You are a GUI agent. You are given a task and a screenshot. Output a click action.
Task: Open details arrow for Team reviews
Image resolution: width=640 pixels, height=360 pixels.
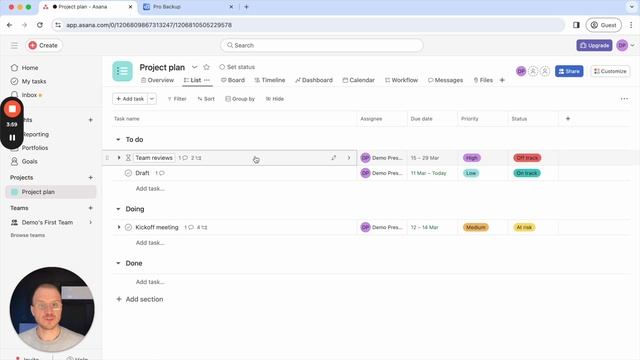(349, 158)
